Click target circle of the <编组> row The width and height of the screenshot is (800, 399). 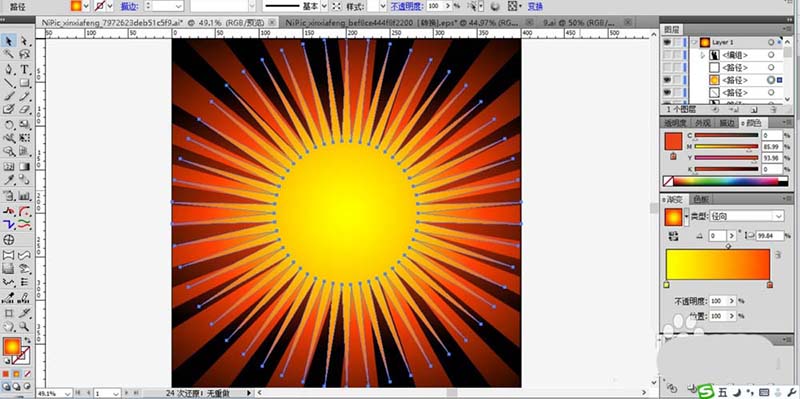770,55
